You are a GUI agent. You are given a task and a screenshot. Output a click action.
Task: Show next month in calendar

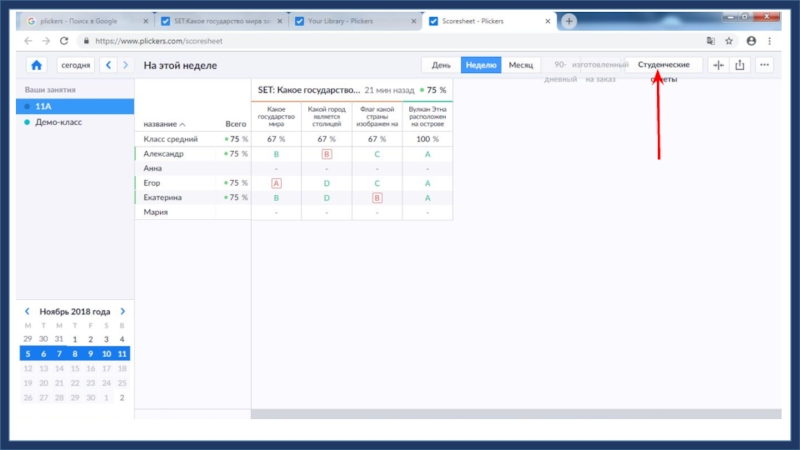[x=123, y=312]
